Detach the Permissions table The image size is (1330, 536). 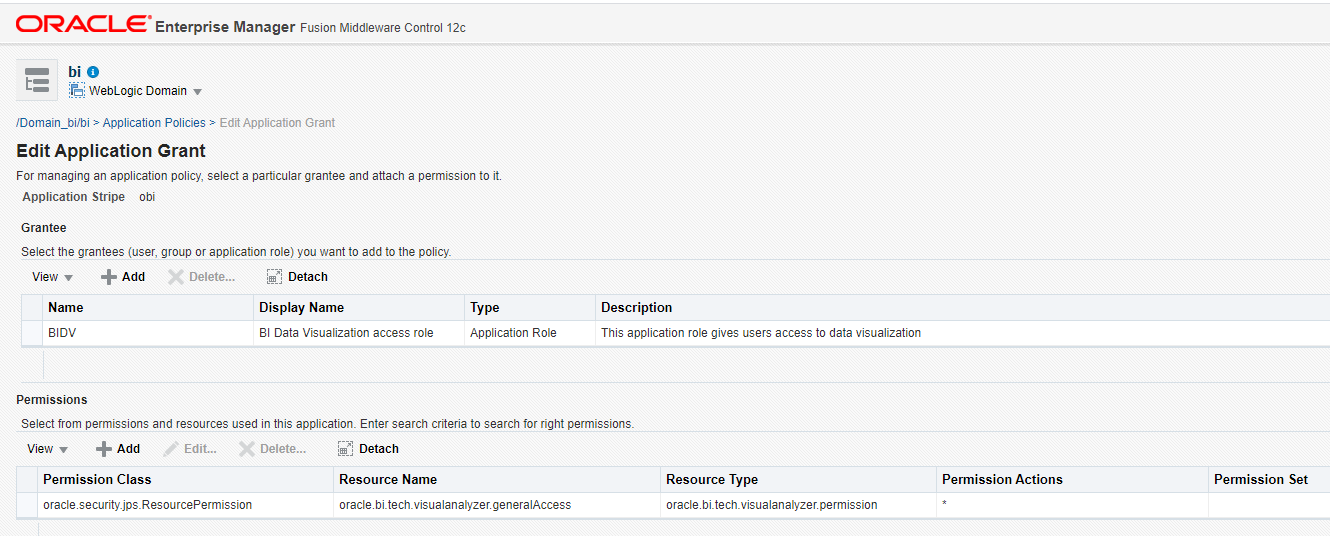coord(368,449)
